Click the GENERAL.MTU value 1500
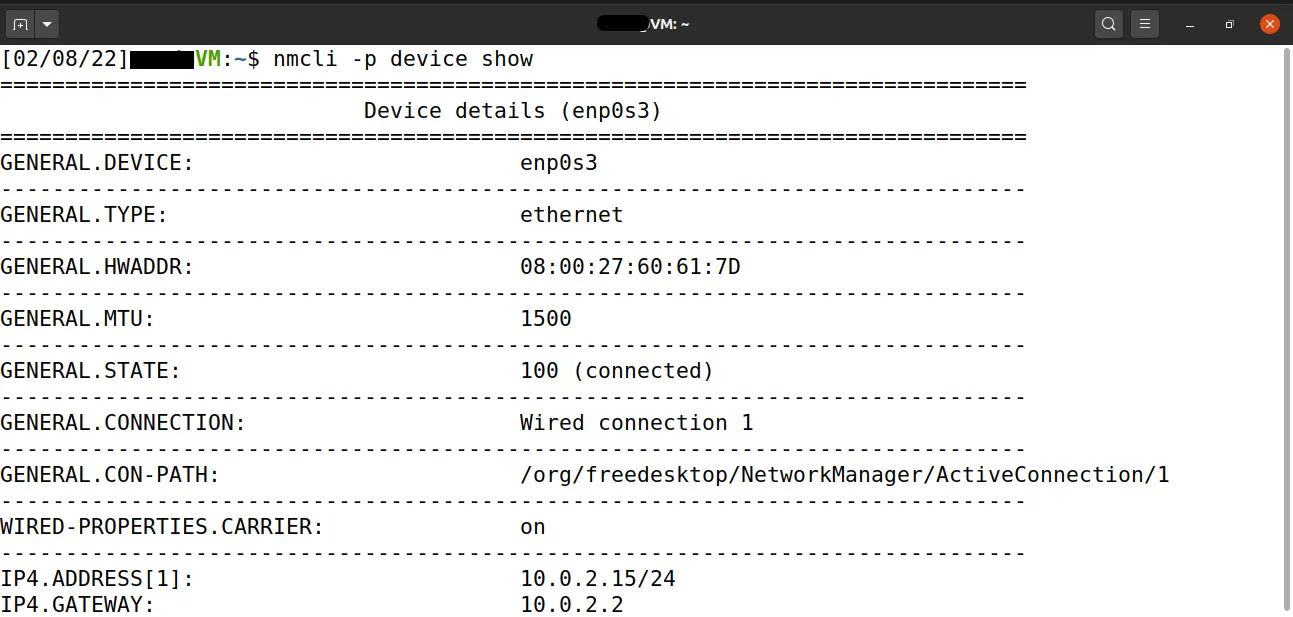 pos(546,319)
